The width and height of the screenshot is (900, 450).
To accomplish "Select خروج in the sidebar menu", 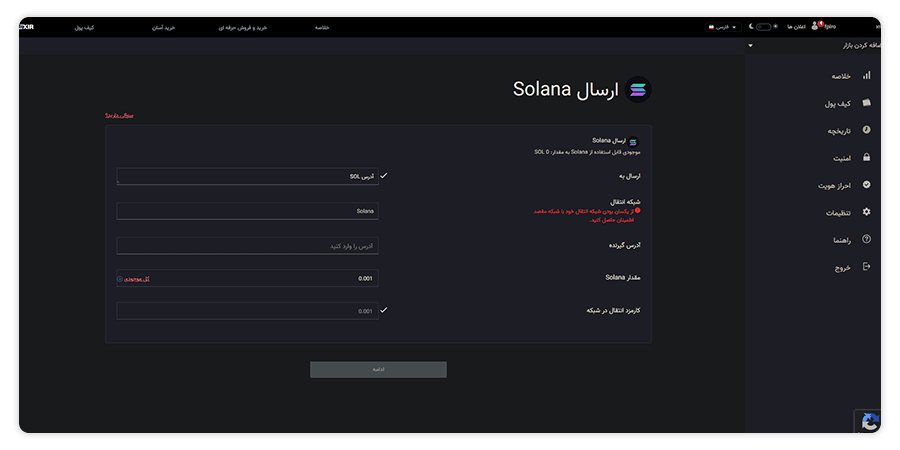I will coord(843,267).
